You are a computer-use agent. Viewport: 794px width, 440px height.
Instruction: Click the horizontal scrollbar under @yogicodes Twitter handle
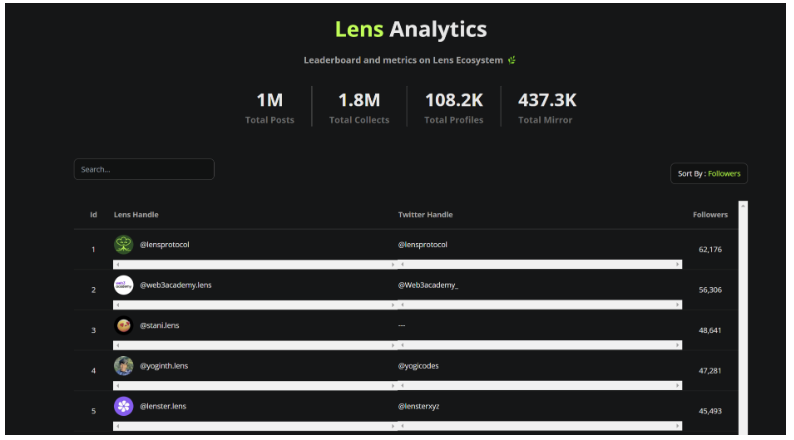[540, 386]
